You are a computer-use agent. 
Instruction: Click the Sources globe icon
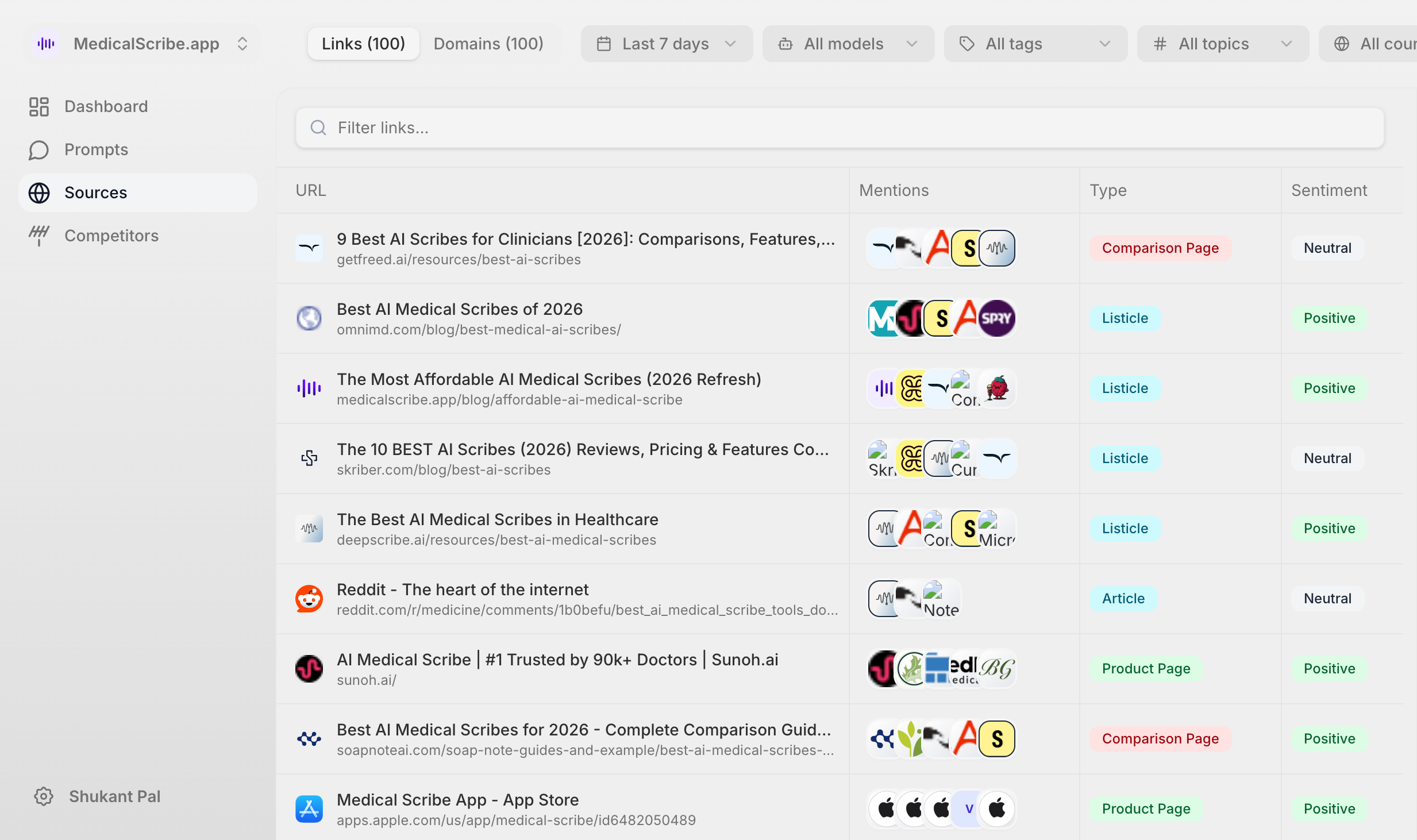(38, 192)
